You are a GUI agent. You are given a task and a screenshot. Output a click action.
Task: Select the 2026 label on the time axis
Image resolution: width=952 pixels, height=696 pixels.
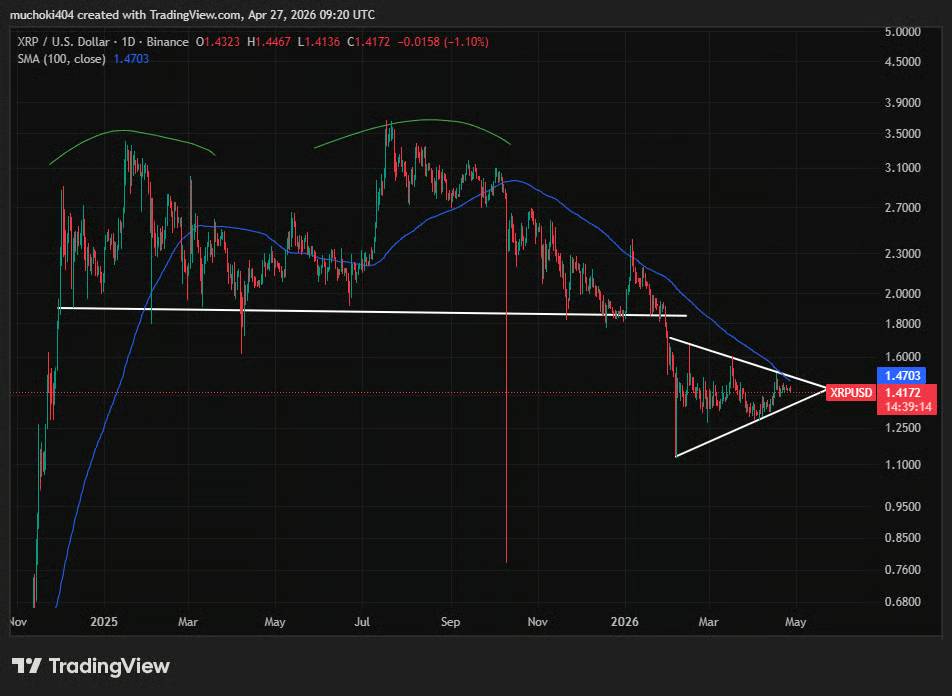coord(624,622)
